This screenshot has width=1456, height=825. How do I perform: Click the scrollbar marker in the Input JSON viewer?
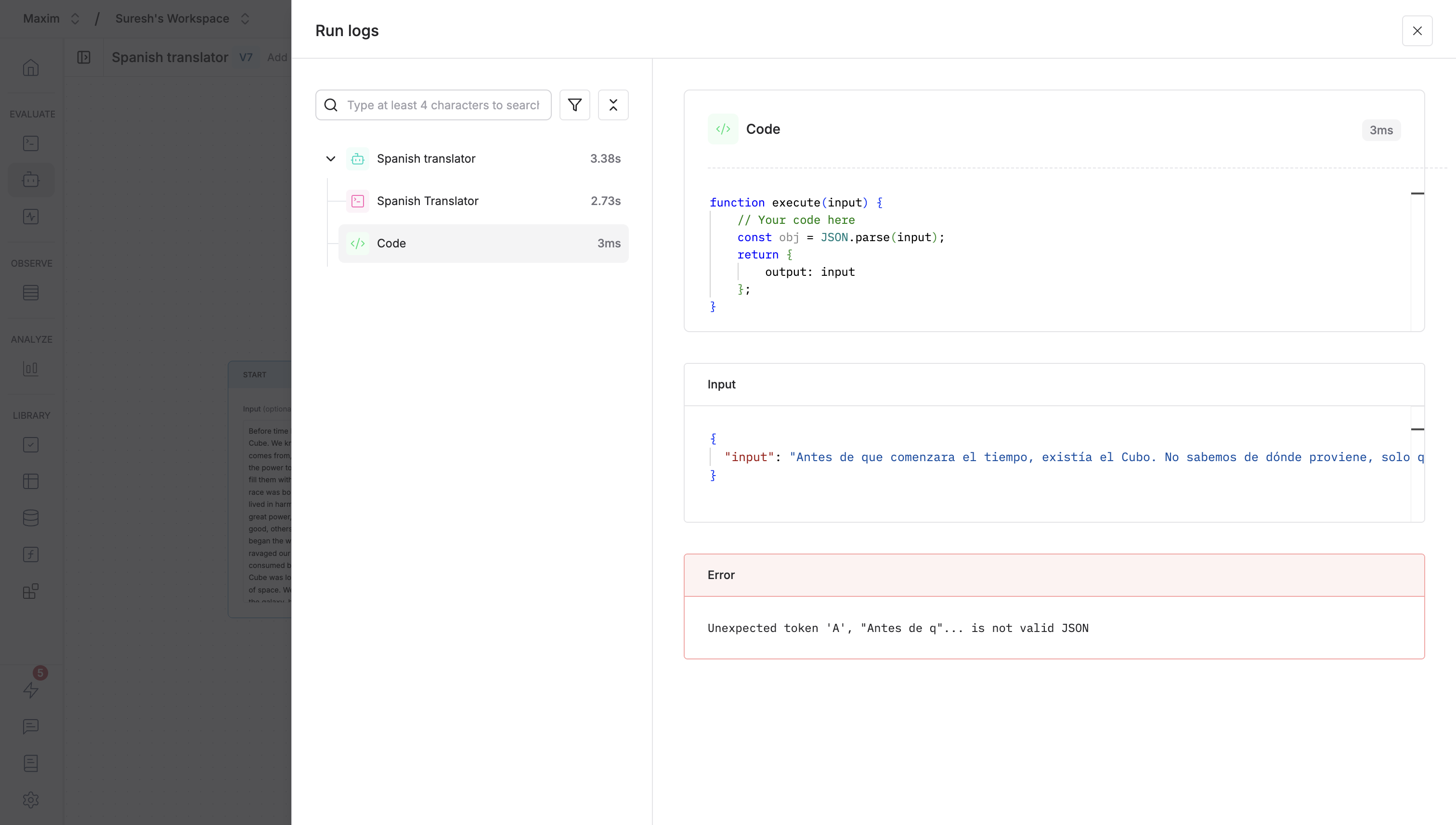click(x=1417, y=429)
